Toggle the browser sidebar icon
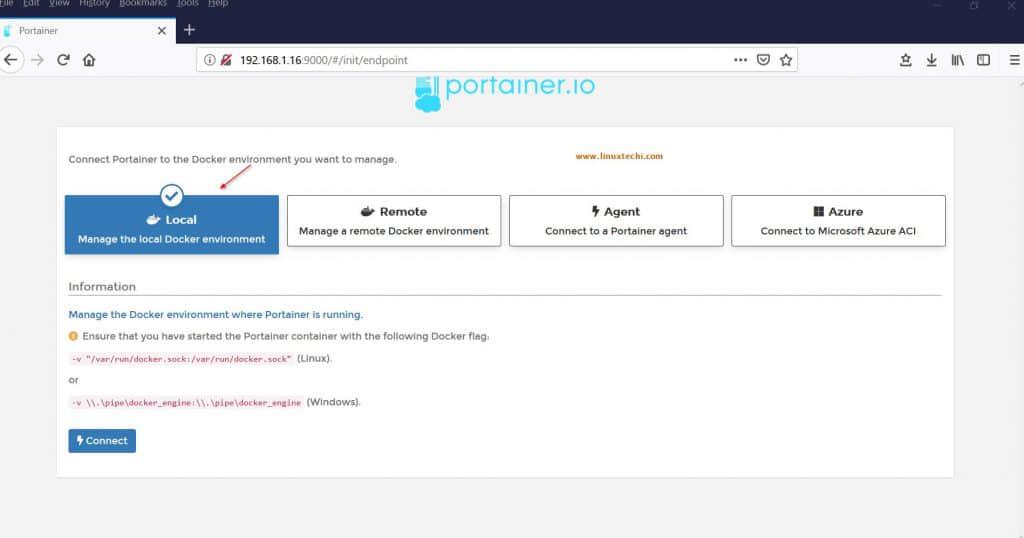1024x538 pixels. pos(983,60)
